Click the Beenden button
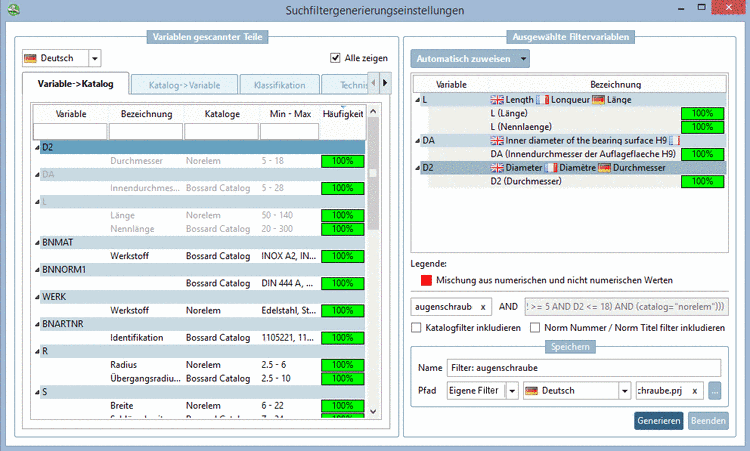This screenshot has height=451, width=750. 708,421
